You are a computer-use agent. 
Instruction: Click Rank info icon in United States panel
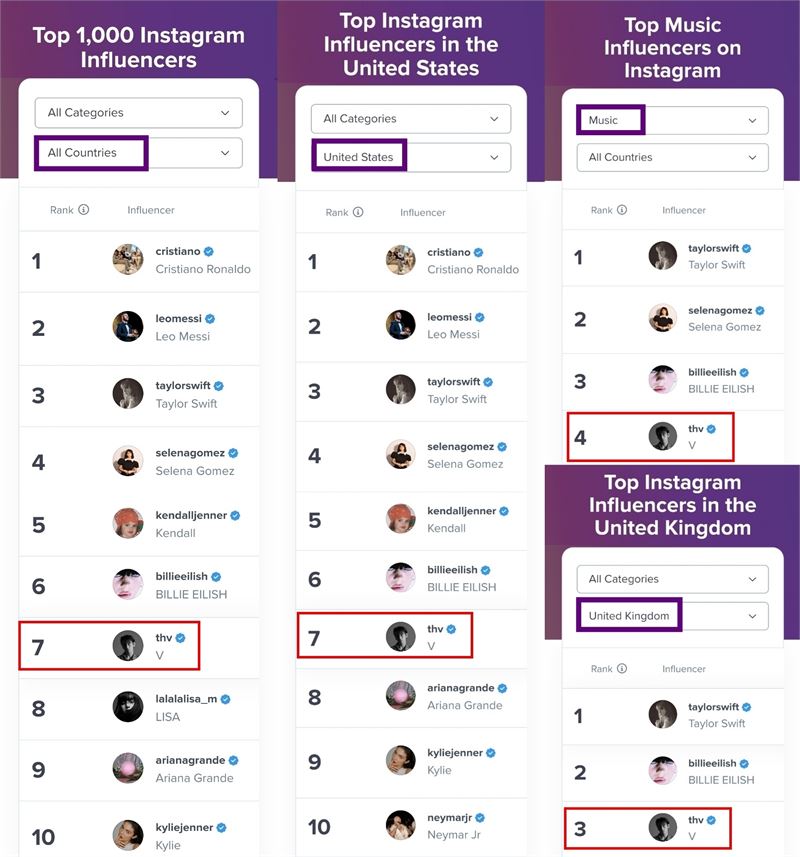(358, 212)
